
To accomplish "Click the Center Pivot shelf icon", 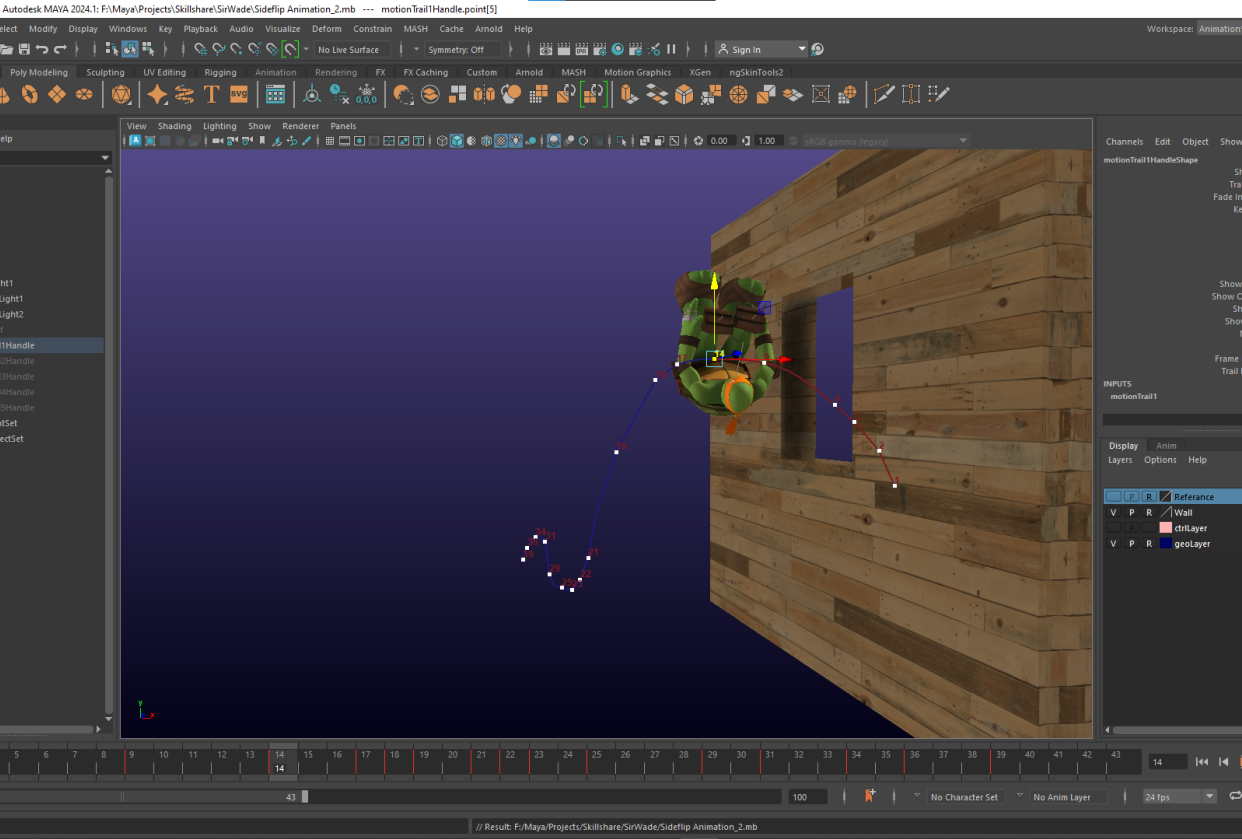I will click(x=312, y=94).
